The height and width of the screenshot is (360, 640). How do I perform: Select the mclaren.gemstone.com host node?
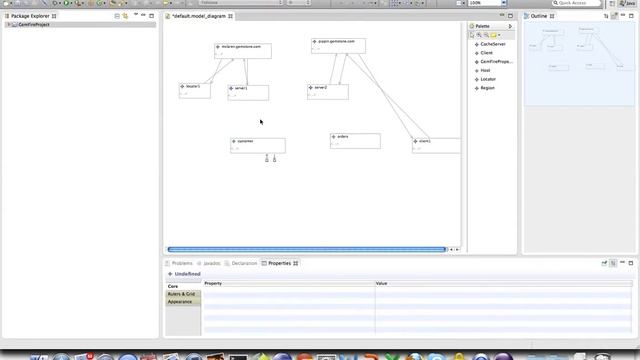click(243, 51)
